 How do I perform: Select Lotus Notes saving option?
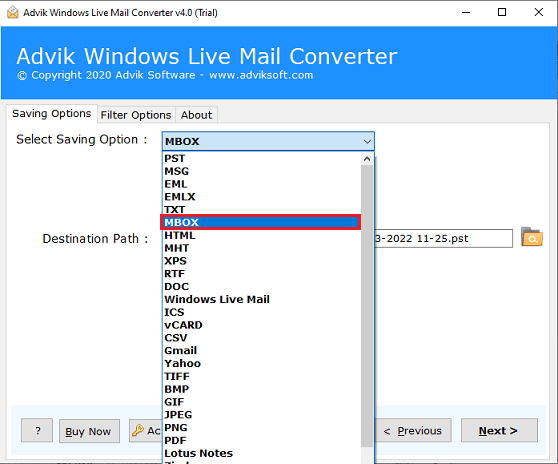click(262, 453)
